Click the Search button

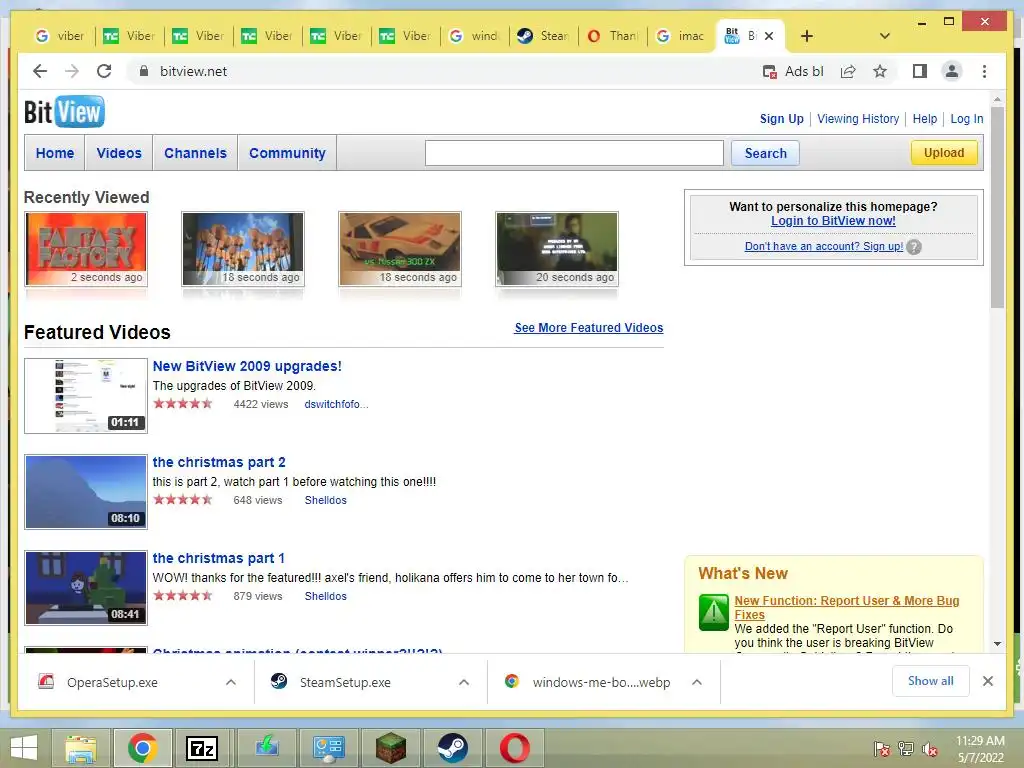[765, 153]
